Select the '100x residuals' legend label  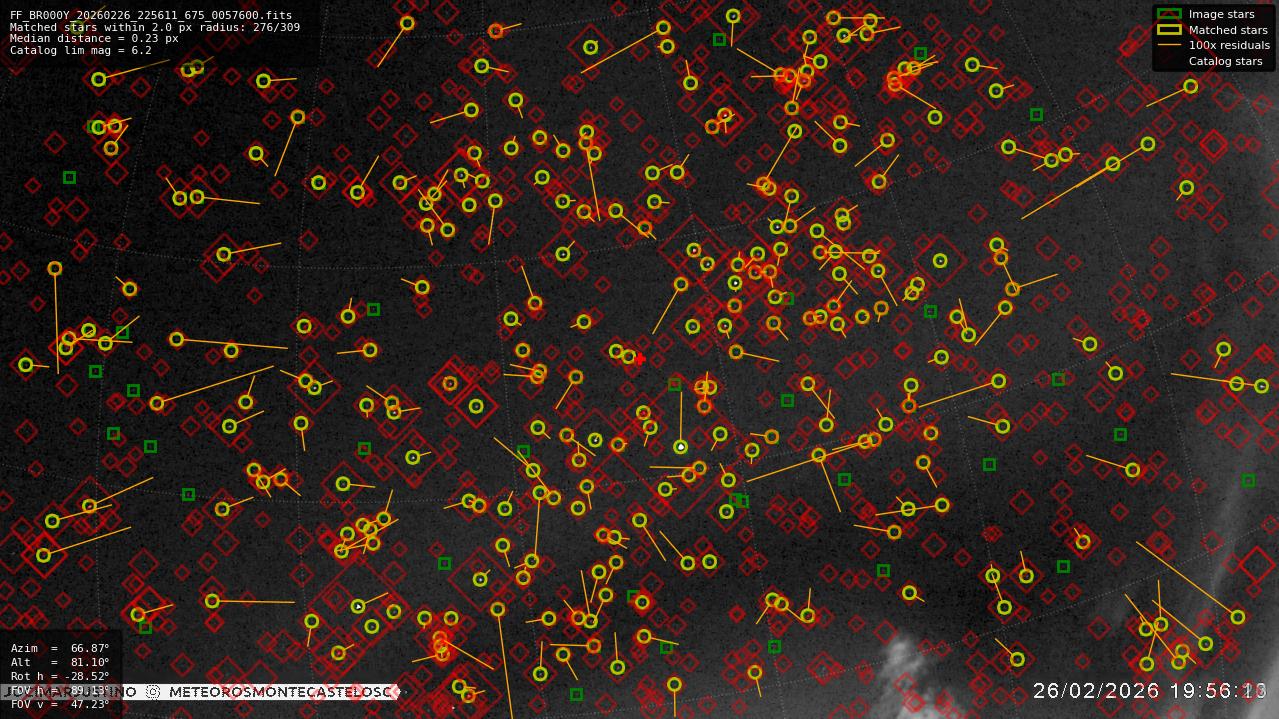pos(1229,45)
